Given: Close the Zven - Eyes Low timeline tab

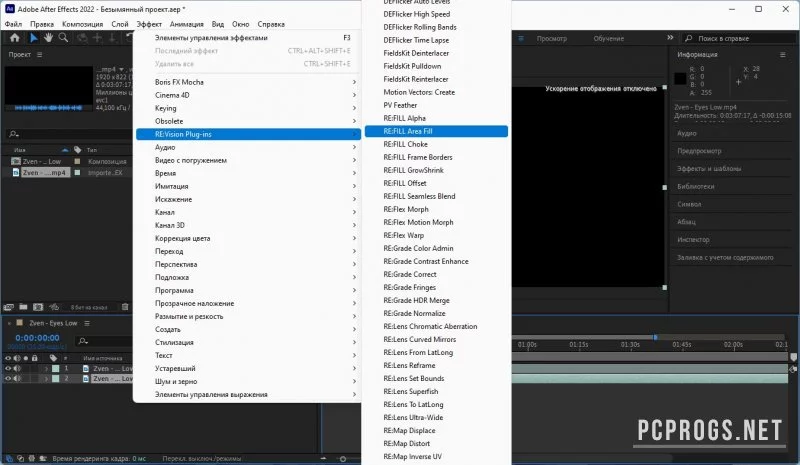Looking at the screenshot, I should click(x=9, y=324).
